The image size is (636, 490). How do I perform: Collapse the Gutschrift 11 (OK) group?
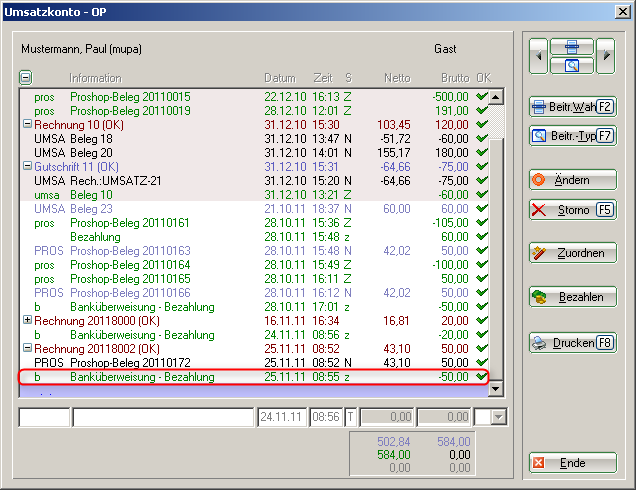click(27, 166)
